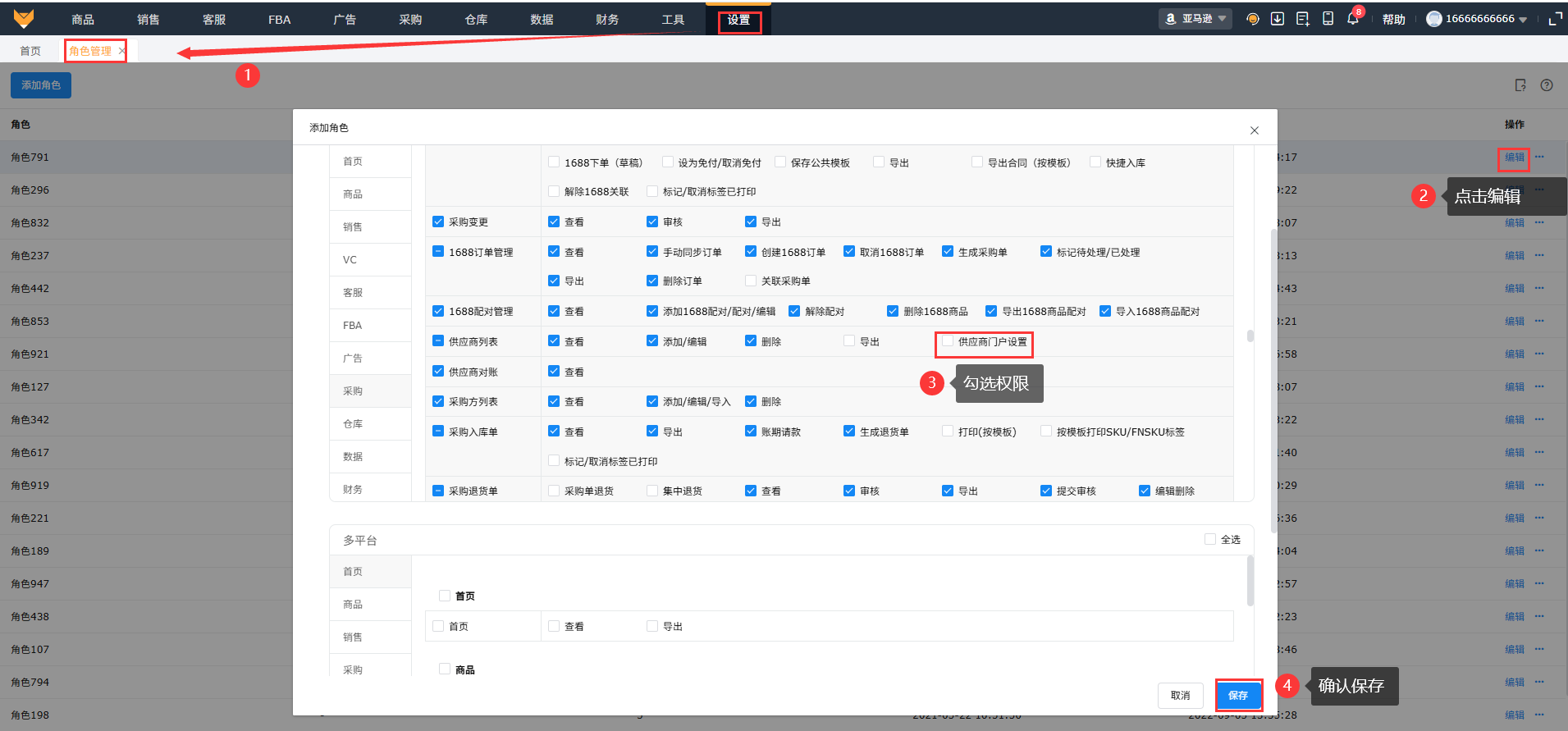This screenshot has height=731, width=1568.
Task: Click the fullscreen expand icon
Action: [x=1554, y=19]
